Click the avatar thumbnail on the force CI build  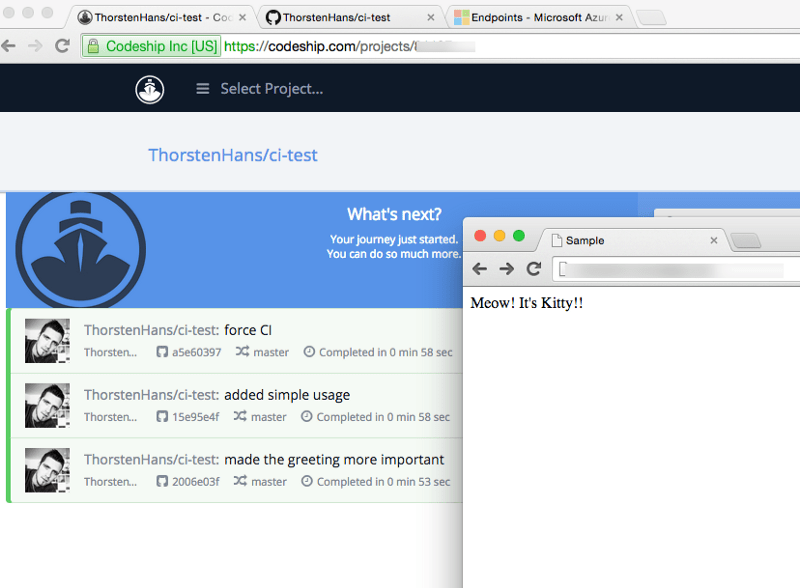[46, 340]
